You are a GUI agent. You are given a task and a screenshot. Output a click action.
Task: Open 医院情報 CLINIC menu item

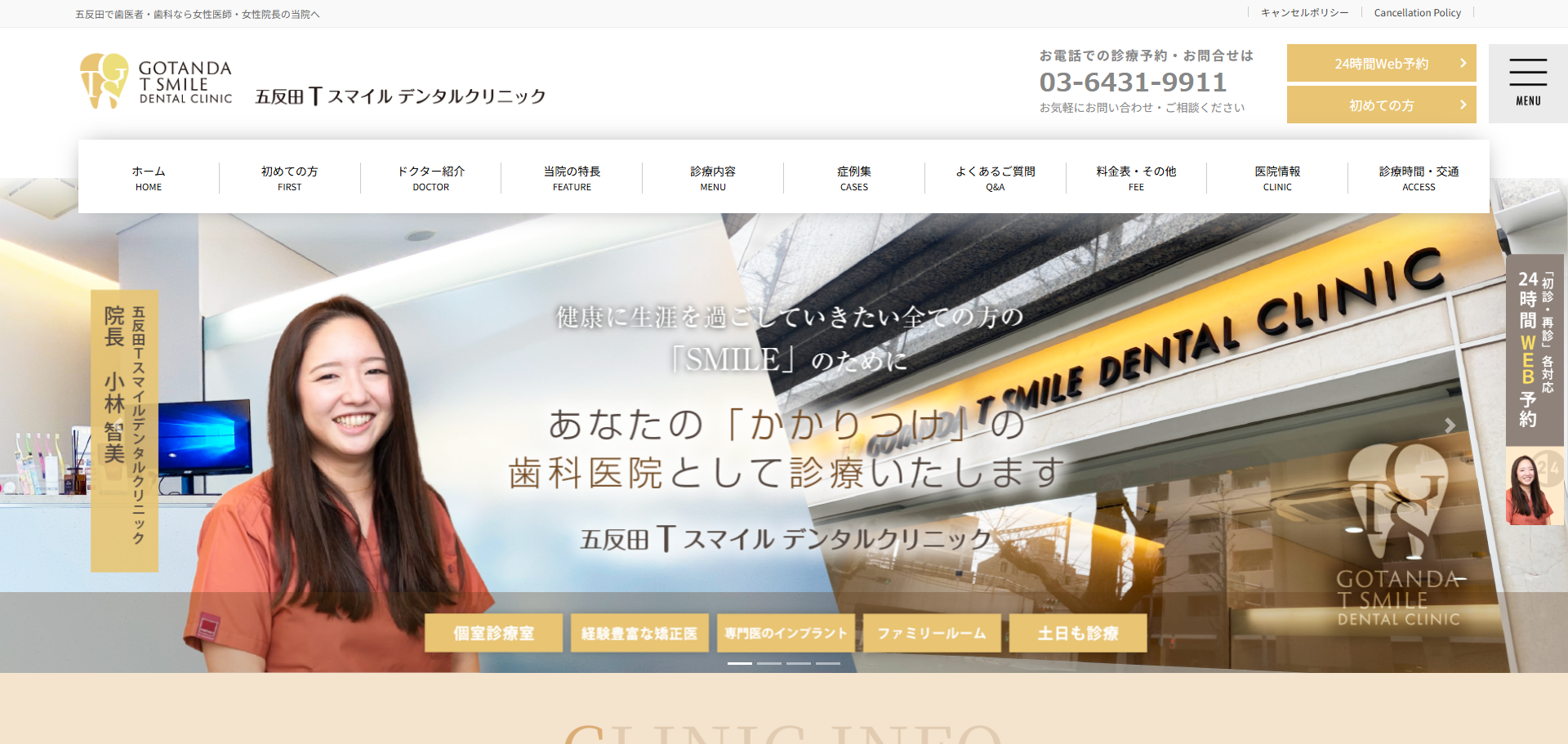pos(1277,178)
